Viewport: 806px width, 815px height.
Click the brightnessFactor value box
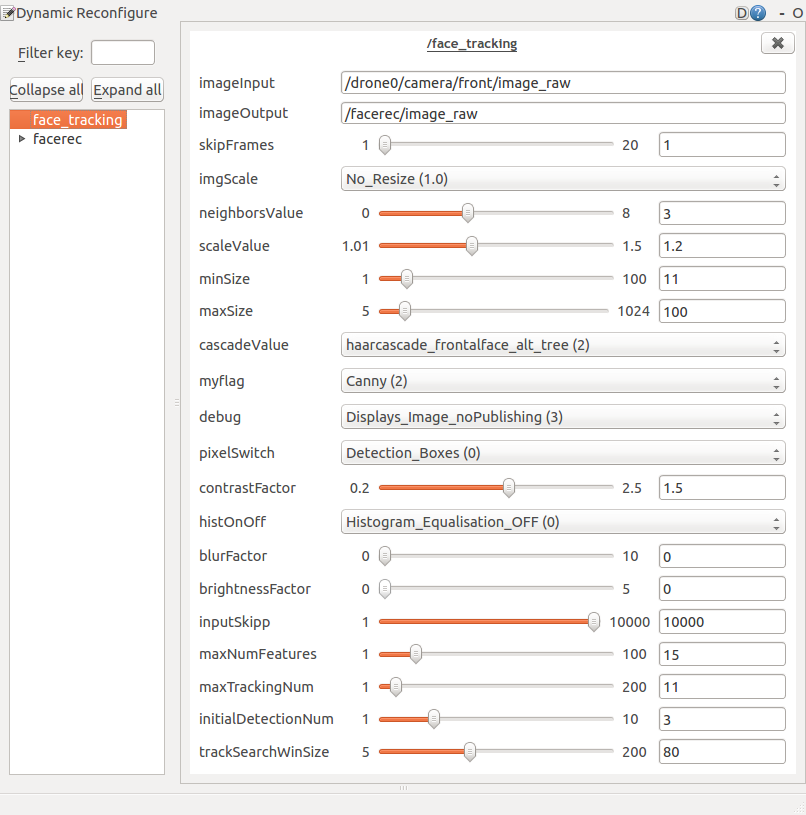click(x=722, y=589)
